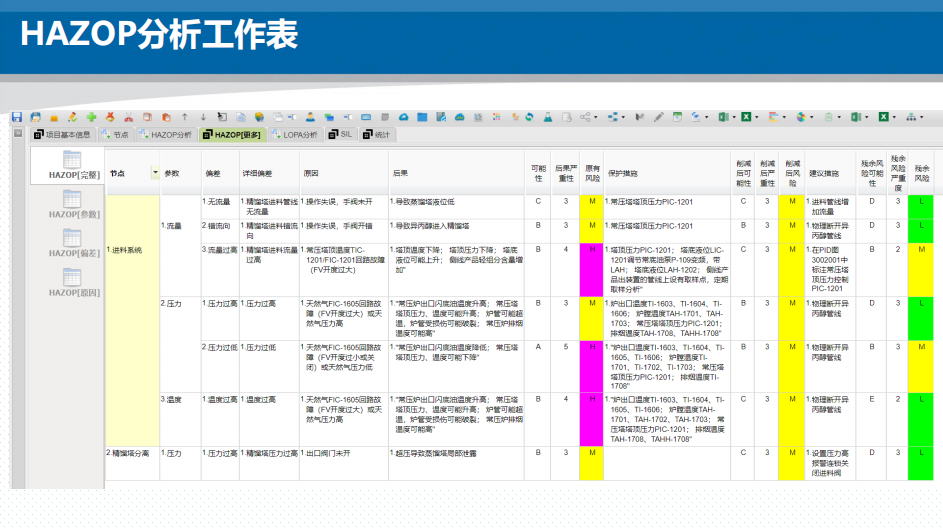Click the blue floppy disk save icon
The image size is (943, 530).
tap(17, 117)
